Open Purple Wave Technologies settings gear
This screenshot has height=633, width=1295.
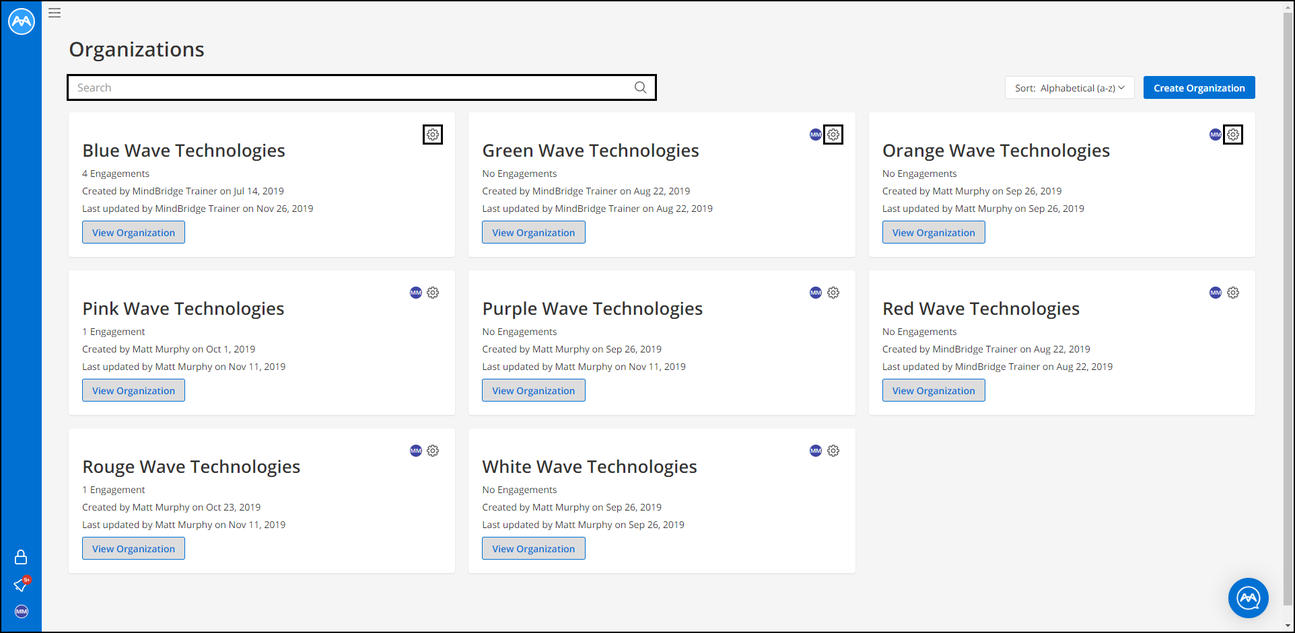833,293
